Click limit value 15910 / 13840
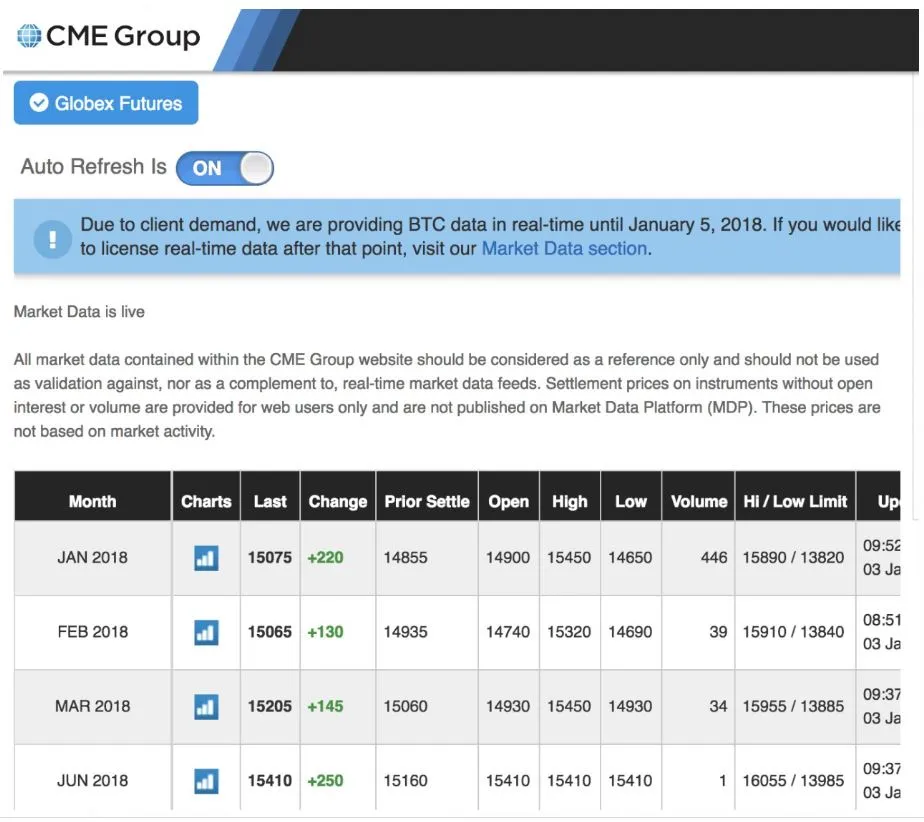This screenshot has height=822, width=924. click(793, 632)
